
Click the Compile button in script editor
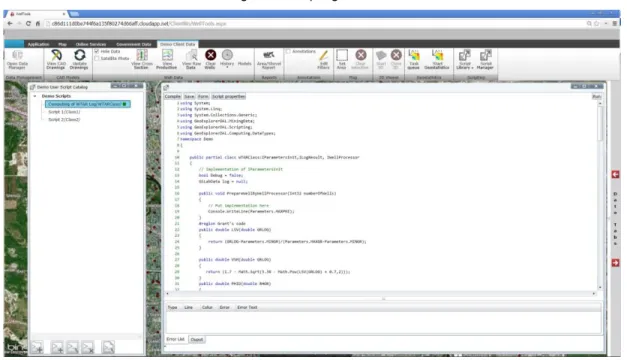click(x=173, y=96)
